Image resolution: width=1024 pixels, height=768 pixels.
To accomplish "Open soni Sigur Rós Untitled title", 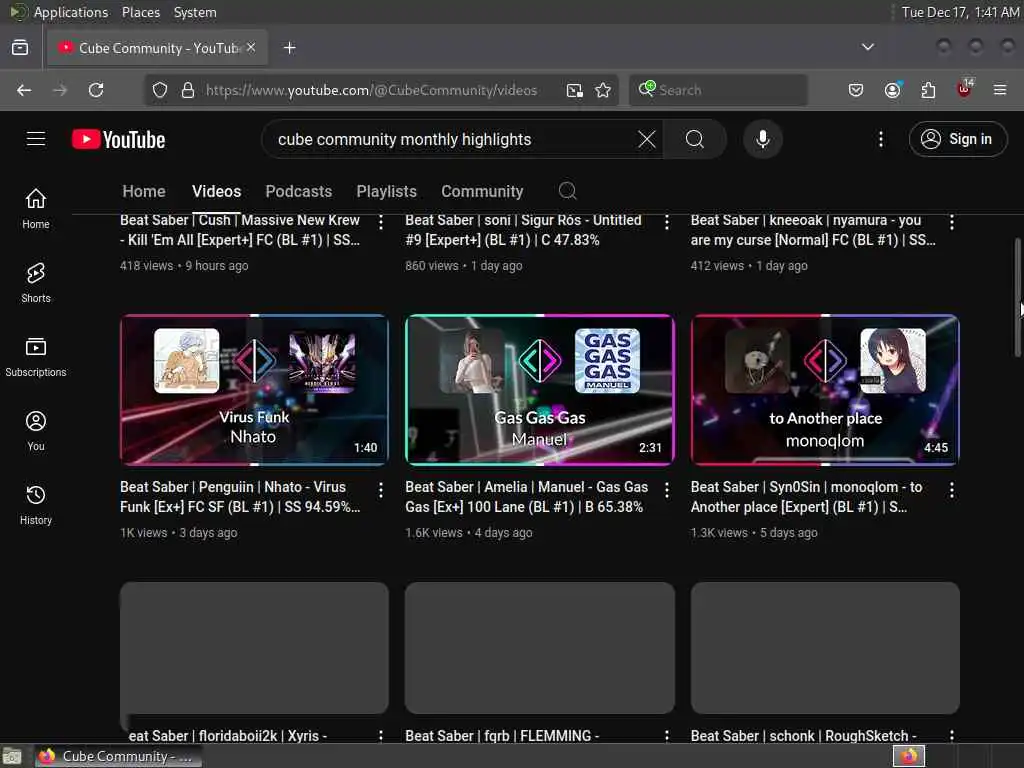I will 523,230.
